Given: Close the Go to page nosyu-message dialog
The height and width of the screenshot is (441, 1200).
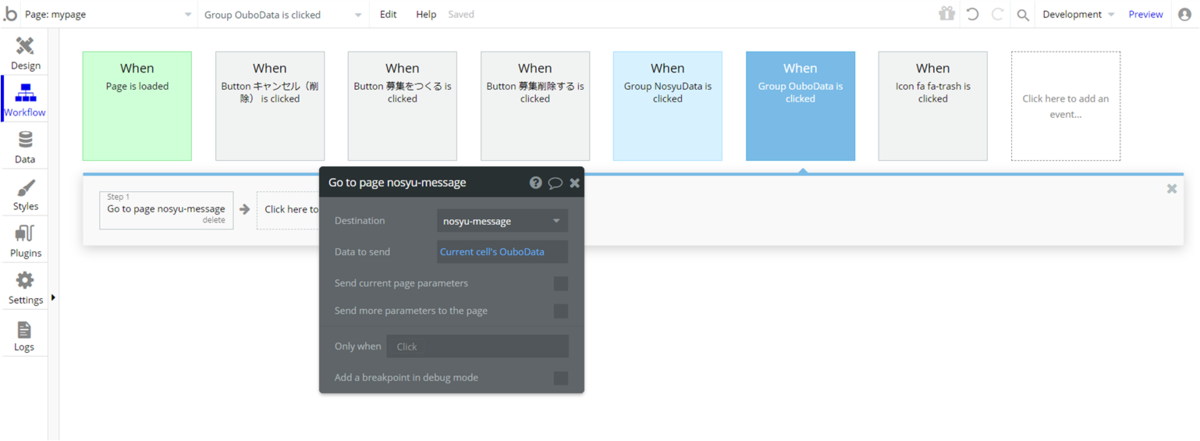Looking at the screenshot, I should pos(574,183).
